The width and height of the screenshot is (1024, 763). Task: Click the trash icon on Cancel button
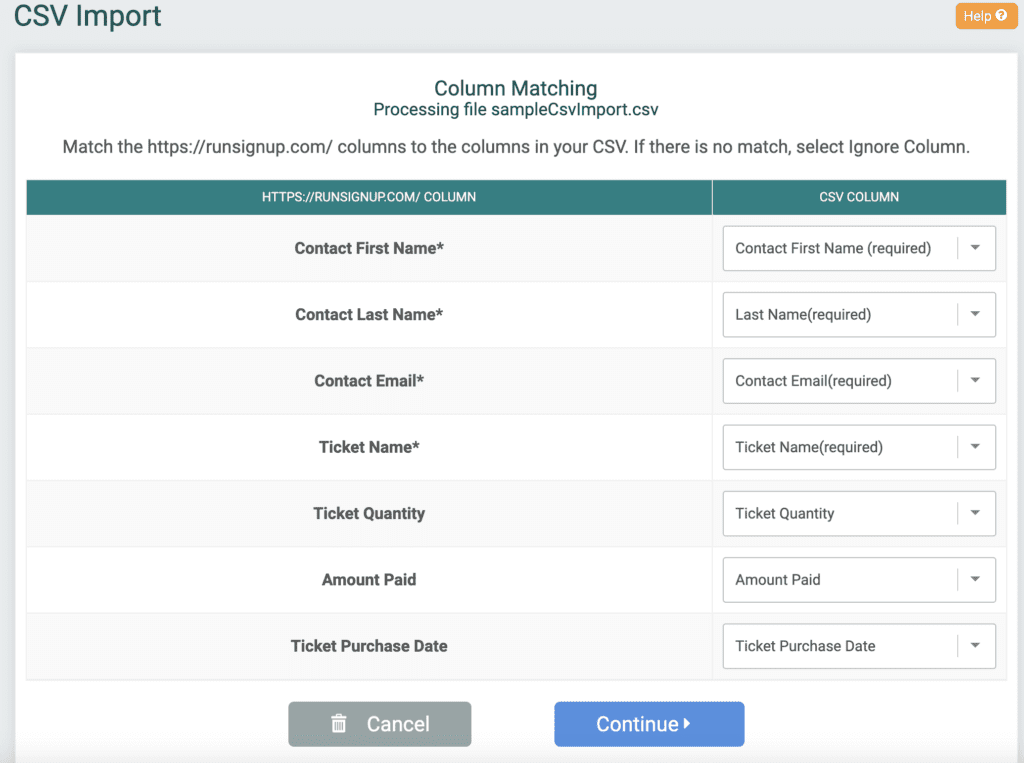(x=338, y=723)
